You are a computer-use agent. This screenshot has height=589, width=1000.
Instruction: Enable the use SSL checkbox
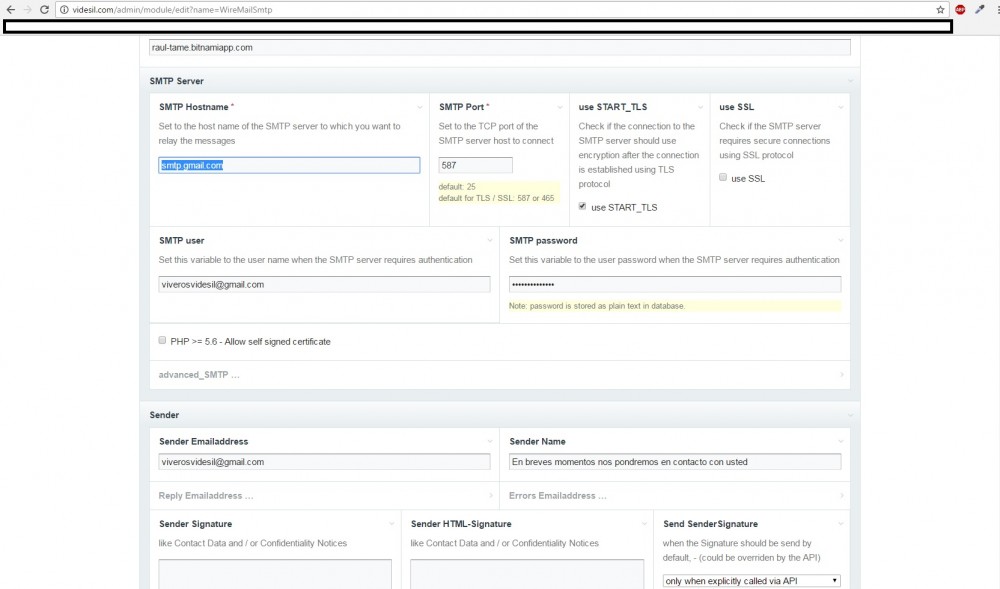pyautogui.click(x=723, y=178)
